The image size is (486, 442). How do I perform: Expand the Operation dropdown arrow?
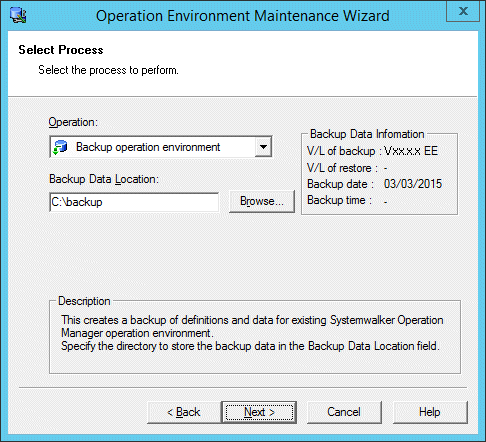pyautogui.click(x=263, y=147)
